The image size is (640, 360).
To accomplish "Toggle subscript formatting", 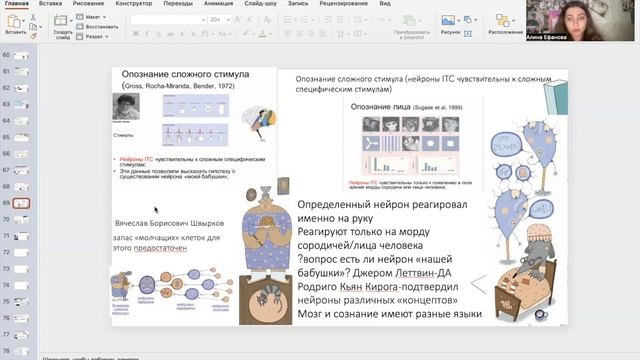I will point(193,34).
